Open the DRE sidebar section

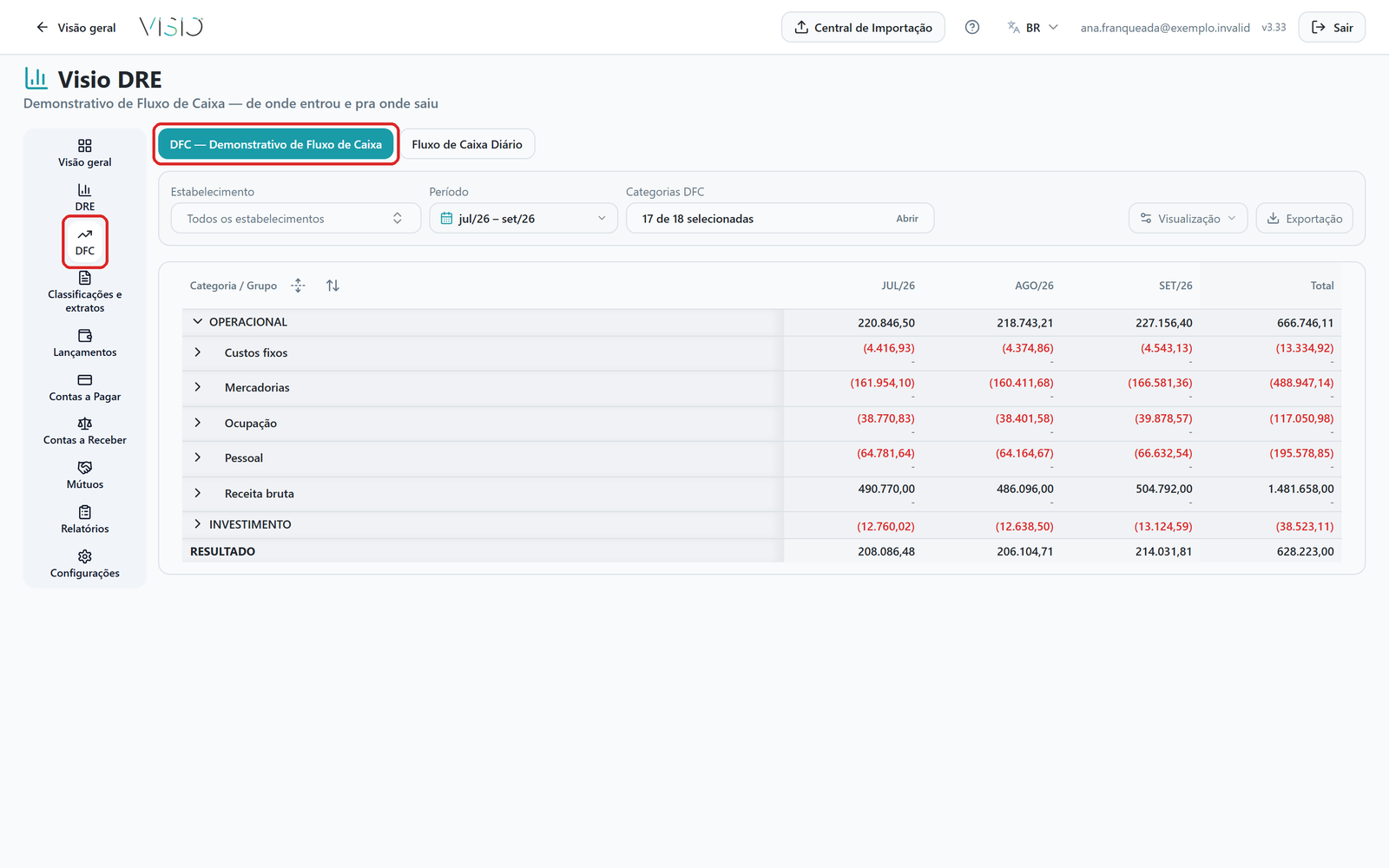coord(84,197)
